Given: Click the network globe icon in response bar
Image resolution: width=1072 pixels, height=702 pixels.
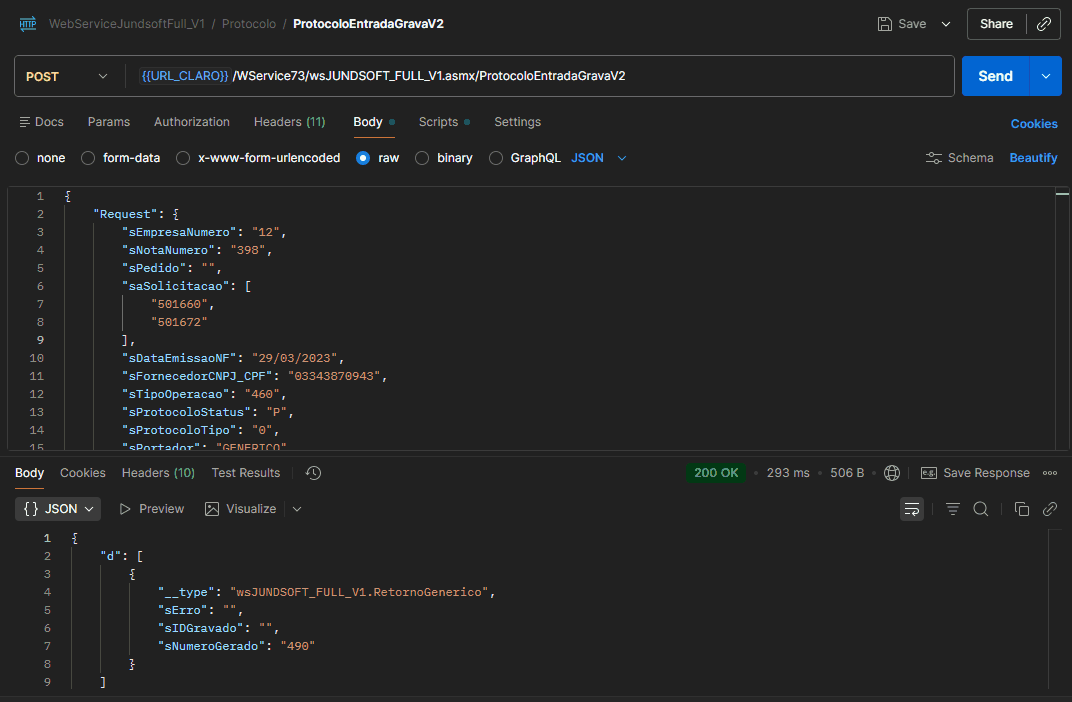Looking at the screenshot, I should [x=892, y=473].
